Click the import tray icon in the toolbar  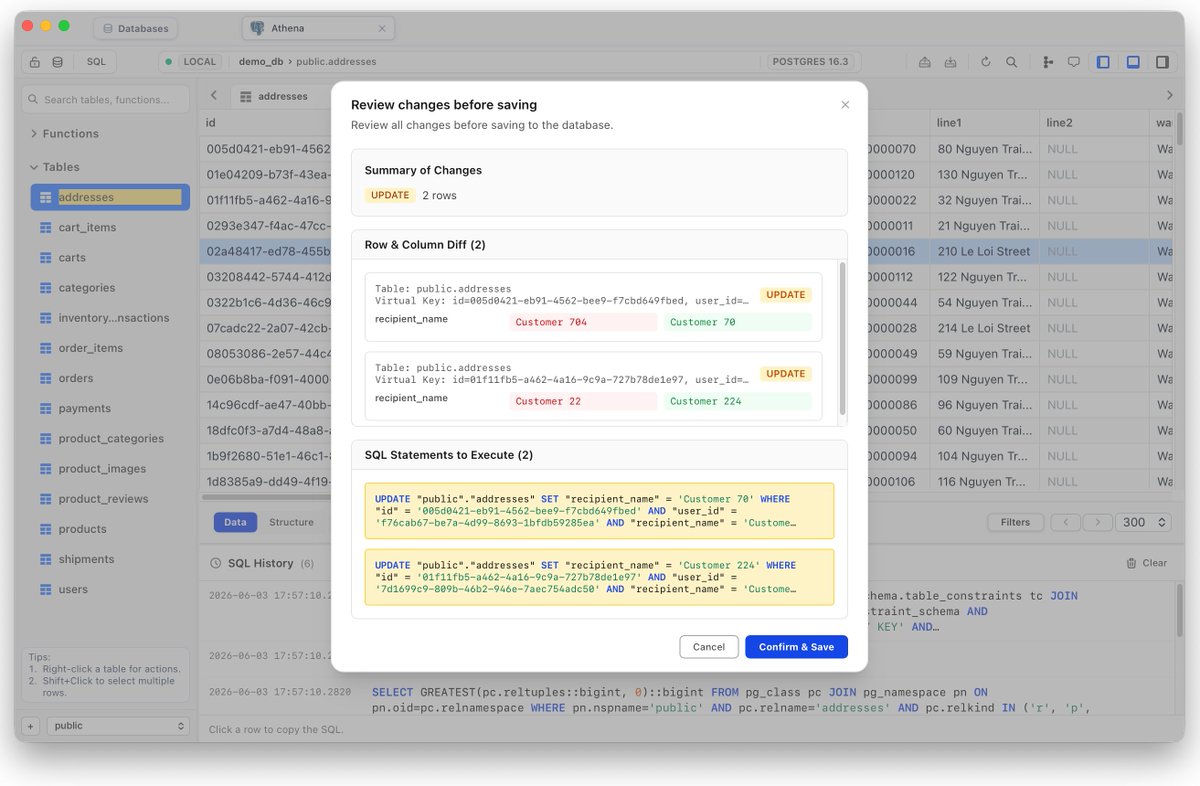[x=950, y=62]
